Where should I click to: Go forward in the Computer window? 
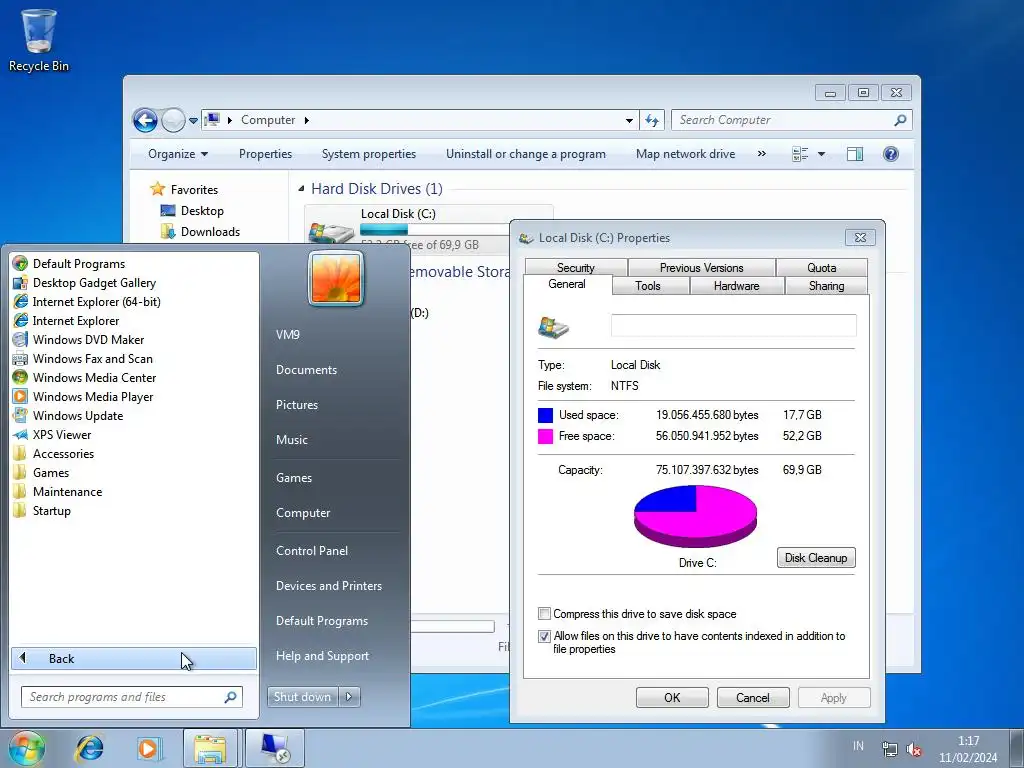tap(173, 120)
